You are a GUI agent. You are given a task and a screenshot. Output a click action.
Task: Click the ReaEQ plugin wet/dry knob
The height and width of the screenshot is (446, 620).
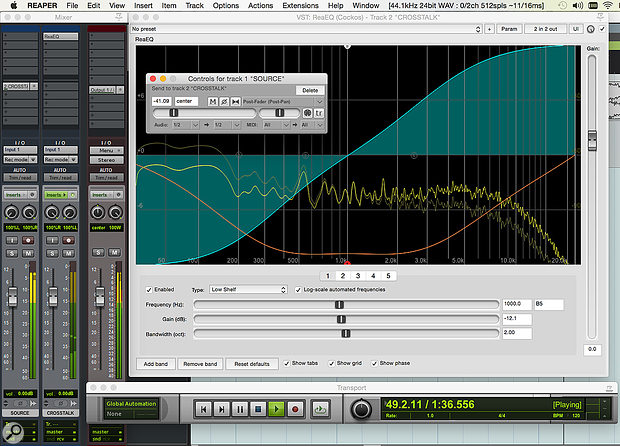pos(591,29)
